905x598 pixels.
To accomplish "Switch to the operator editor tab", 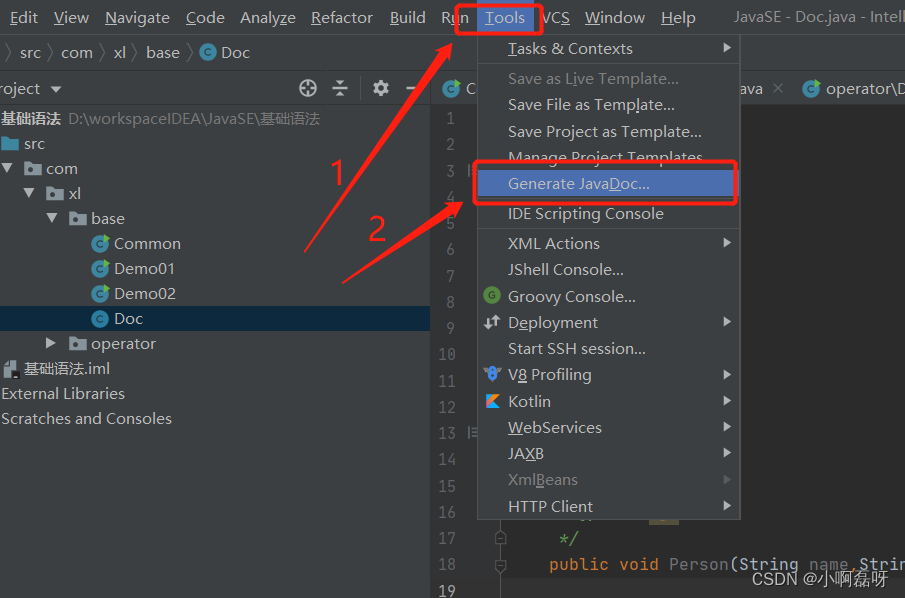I will pyautogui.click(x=854, y=89).
